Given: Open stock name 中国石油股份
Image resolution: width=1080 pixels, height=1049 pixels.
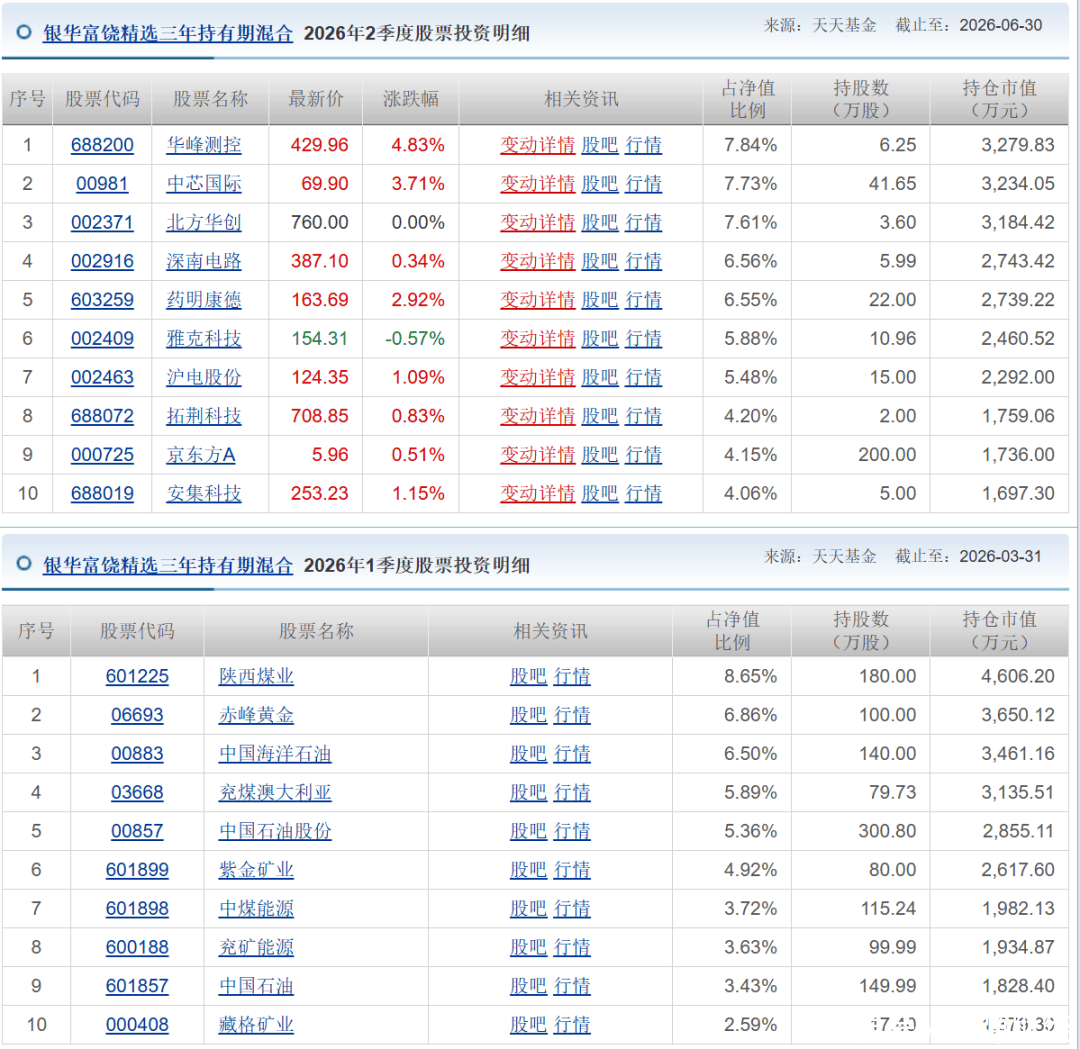Looking at the screenshot, I should (x=275, y=831).
